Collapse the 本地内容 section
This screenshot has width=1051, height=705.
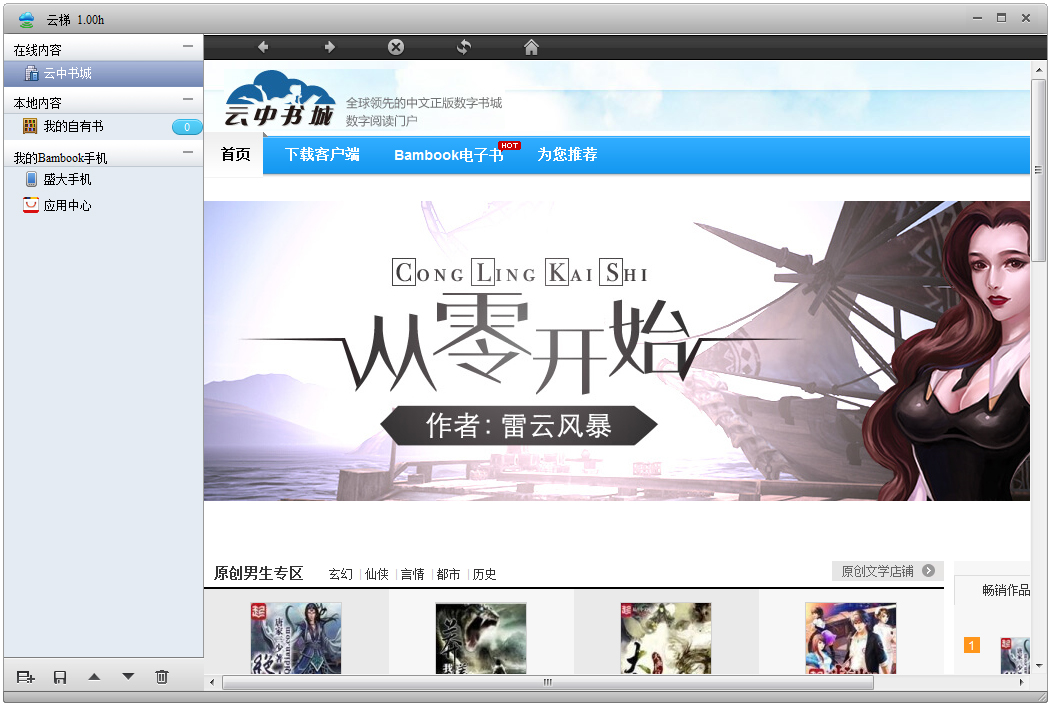click(x=186, y=99)
